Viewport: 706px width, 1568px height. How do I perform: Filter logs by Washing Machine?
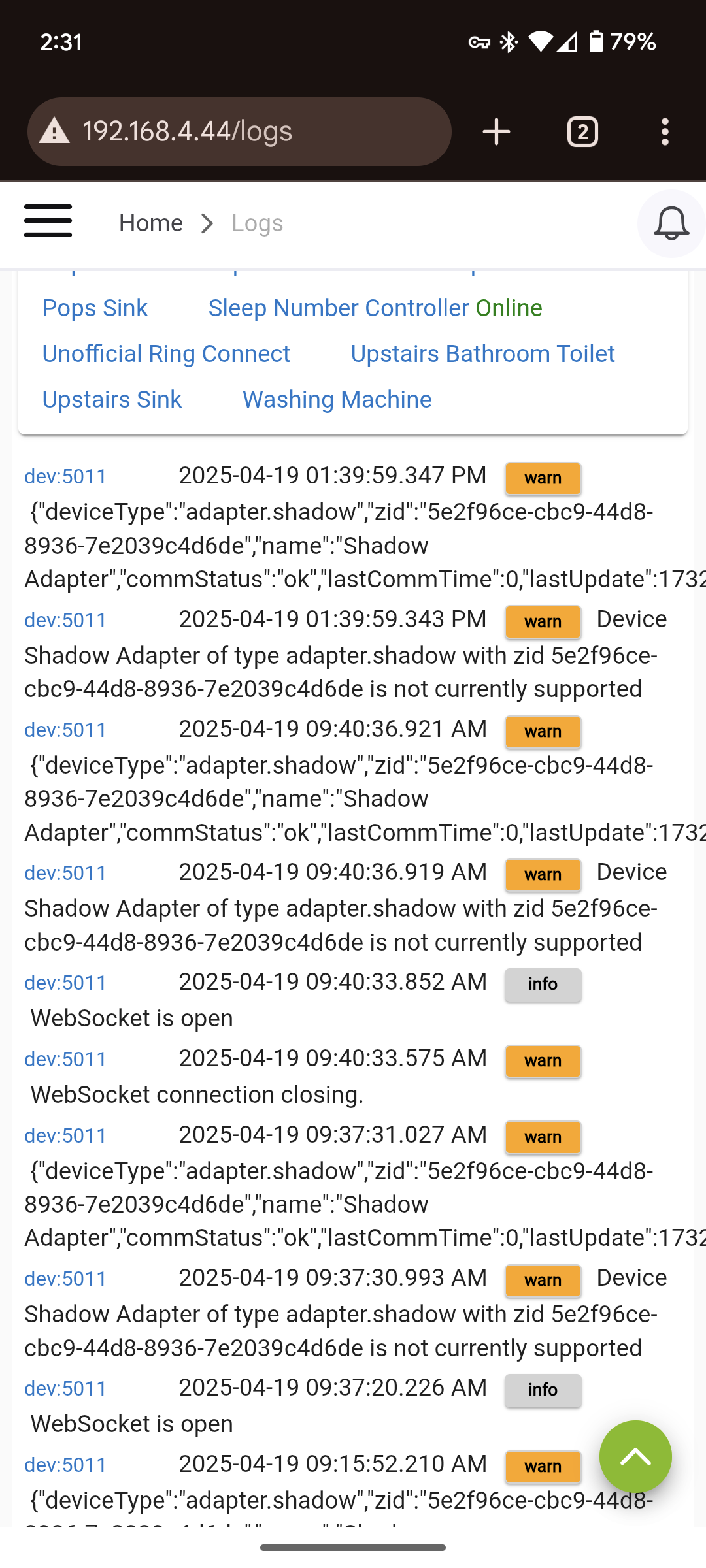[x=337, y=400]
